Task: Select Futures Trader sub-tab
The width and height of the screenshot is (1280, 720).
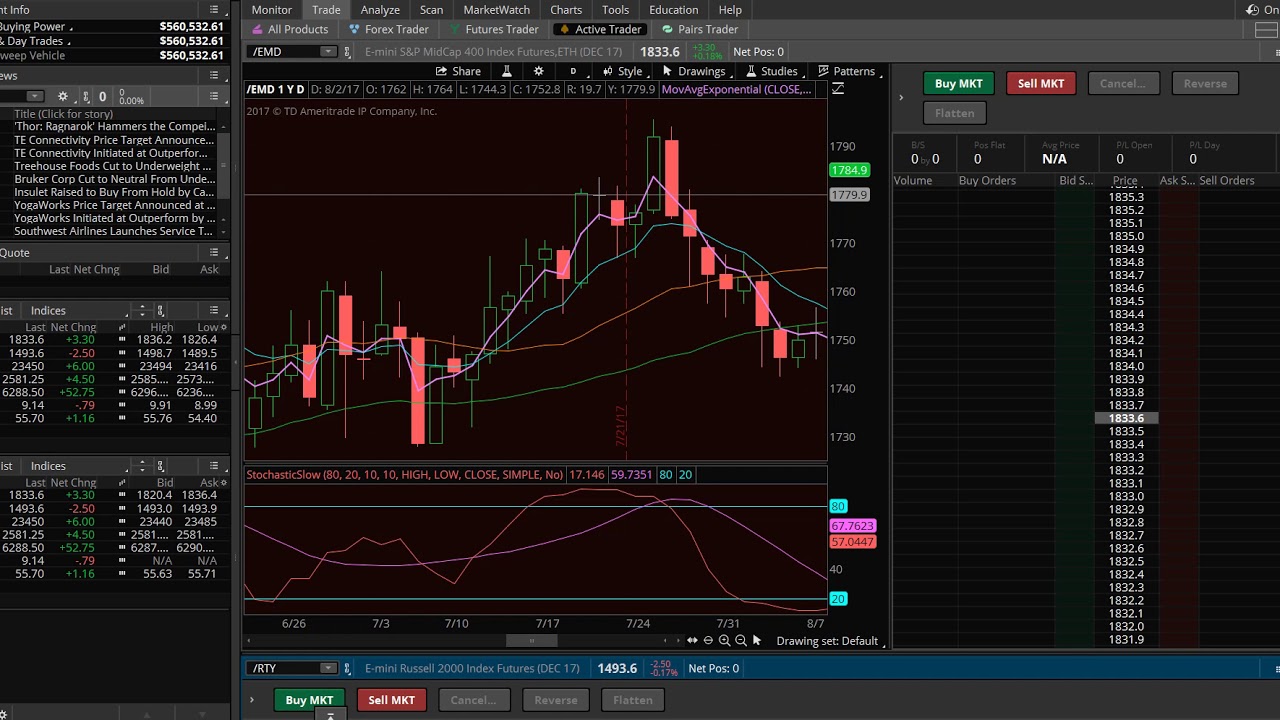Action: point(494,29)
